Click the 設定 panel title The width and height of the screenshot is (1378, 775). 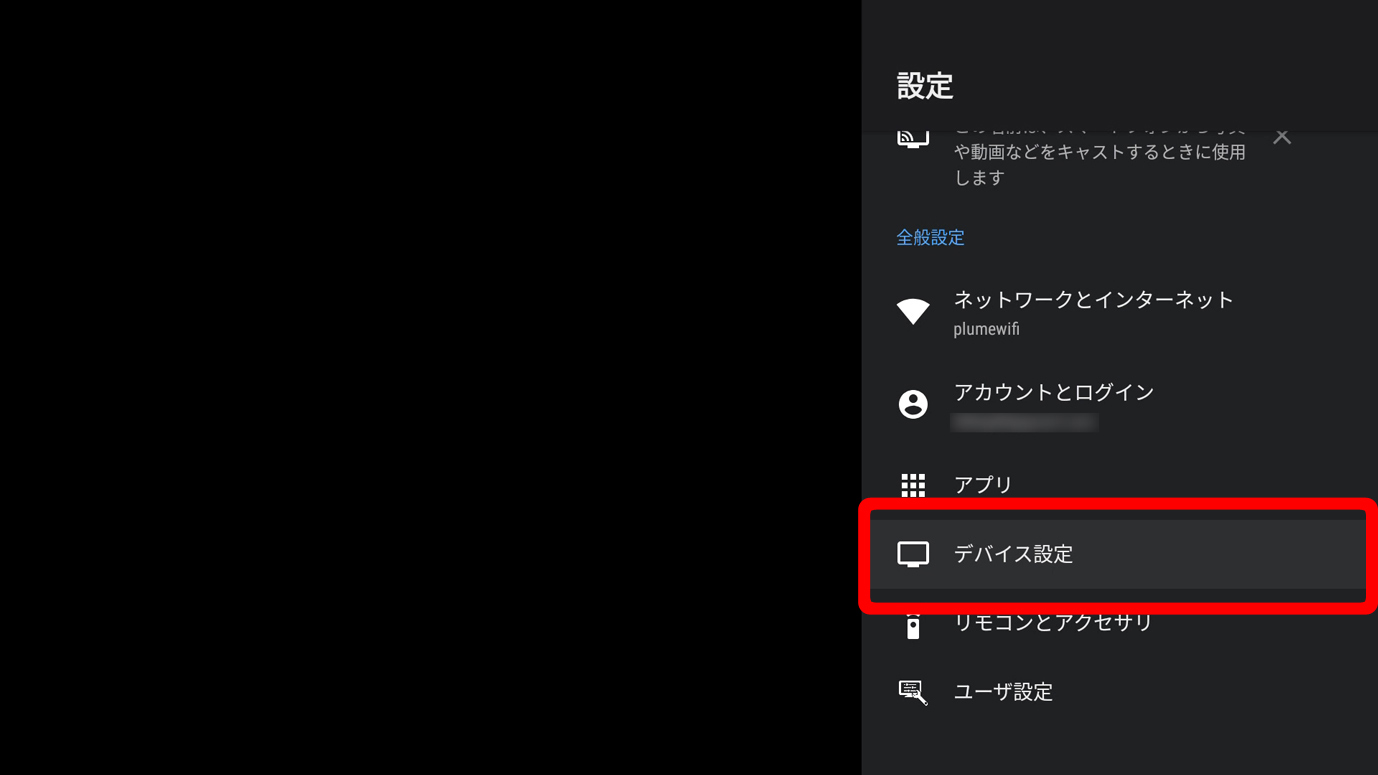(925, 87)
